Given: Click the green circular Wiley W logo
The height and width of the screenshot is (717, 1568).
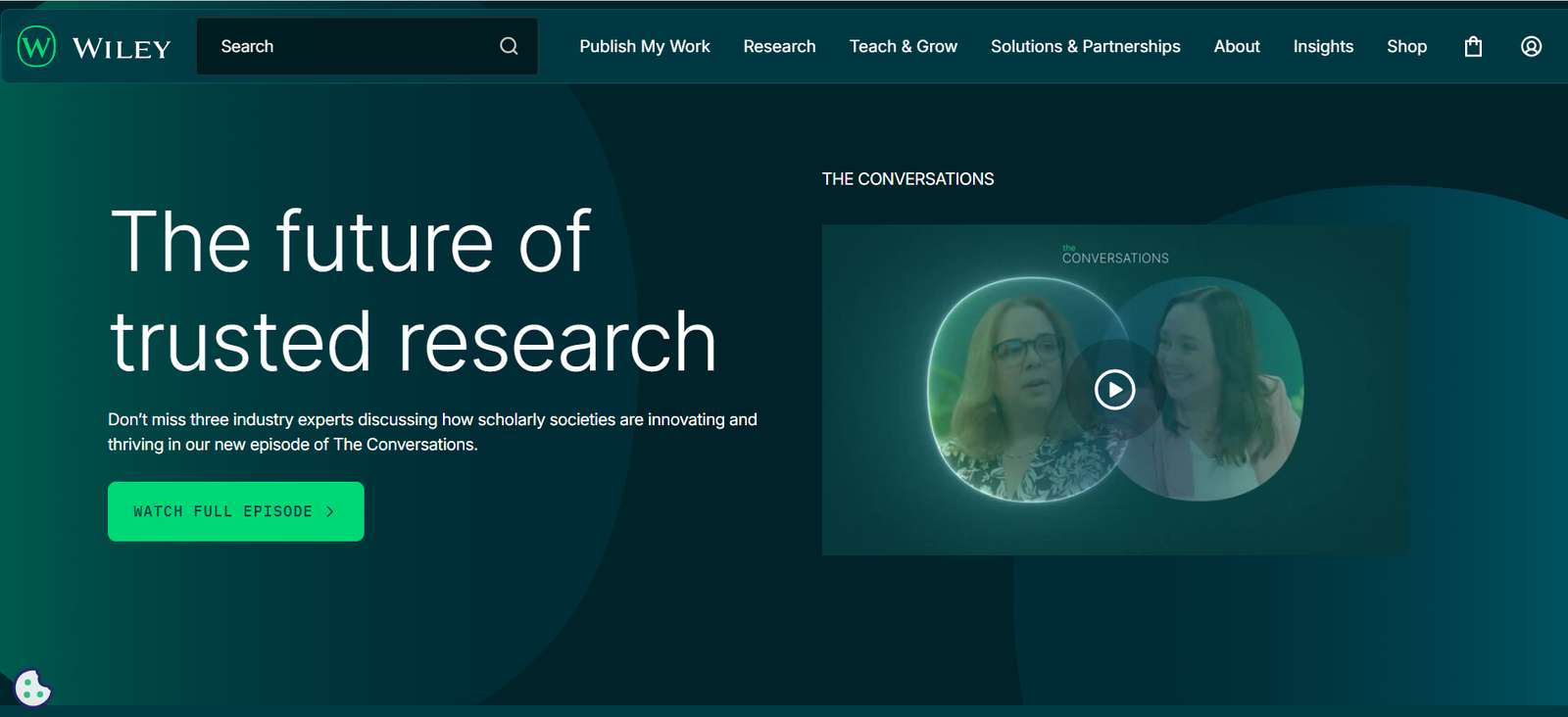Looking at the screenshot, I should click(x=37, y=46).
